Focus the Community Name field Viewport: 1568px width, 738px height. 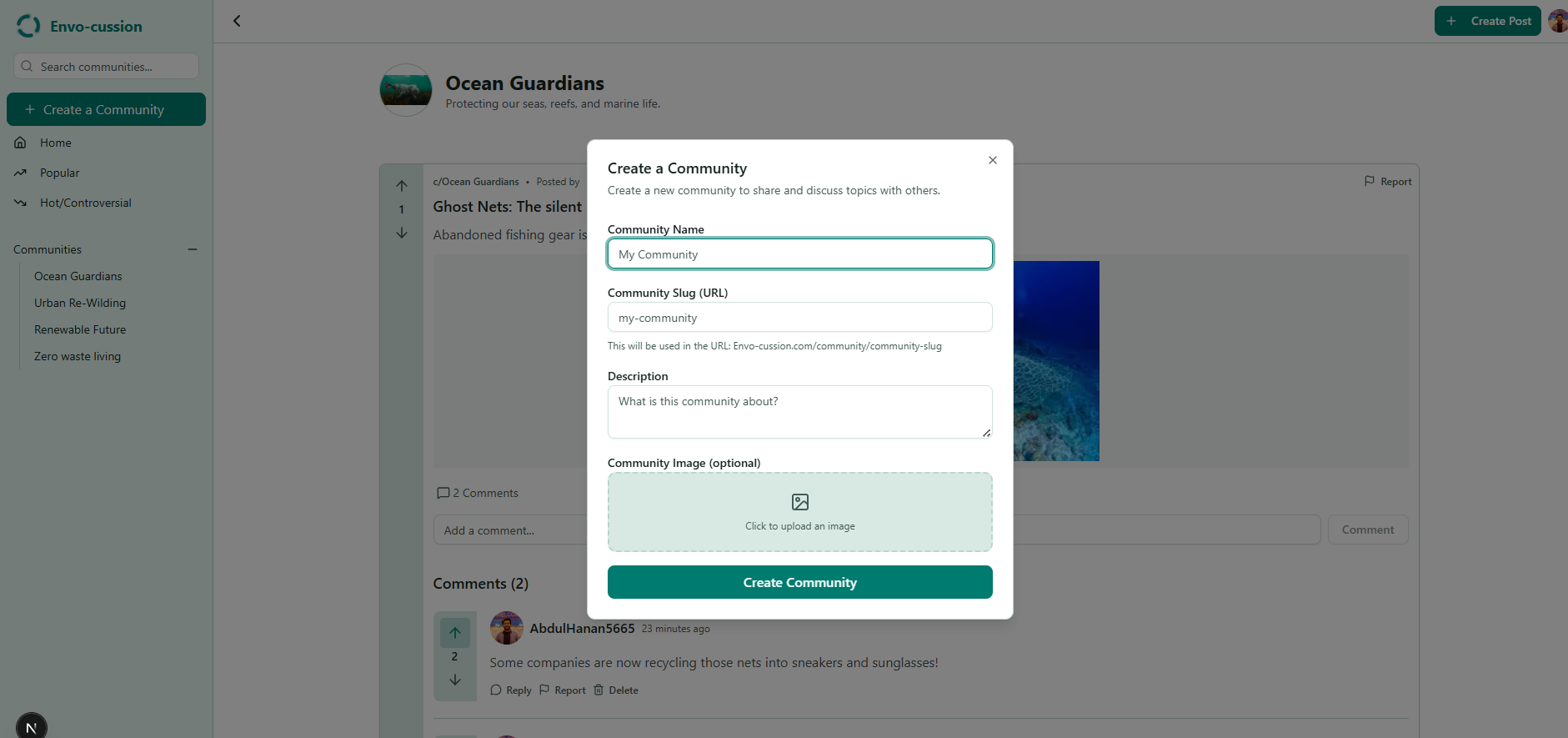[800, 254]
